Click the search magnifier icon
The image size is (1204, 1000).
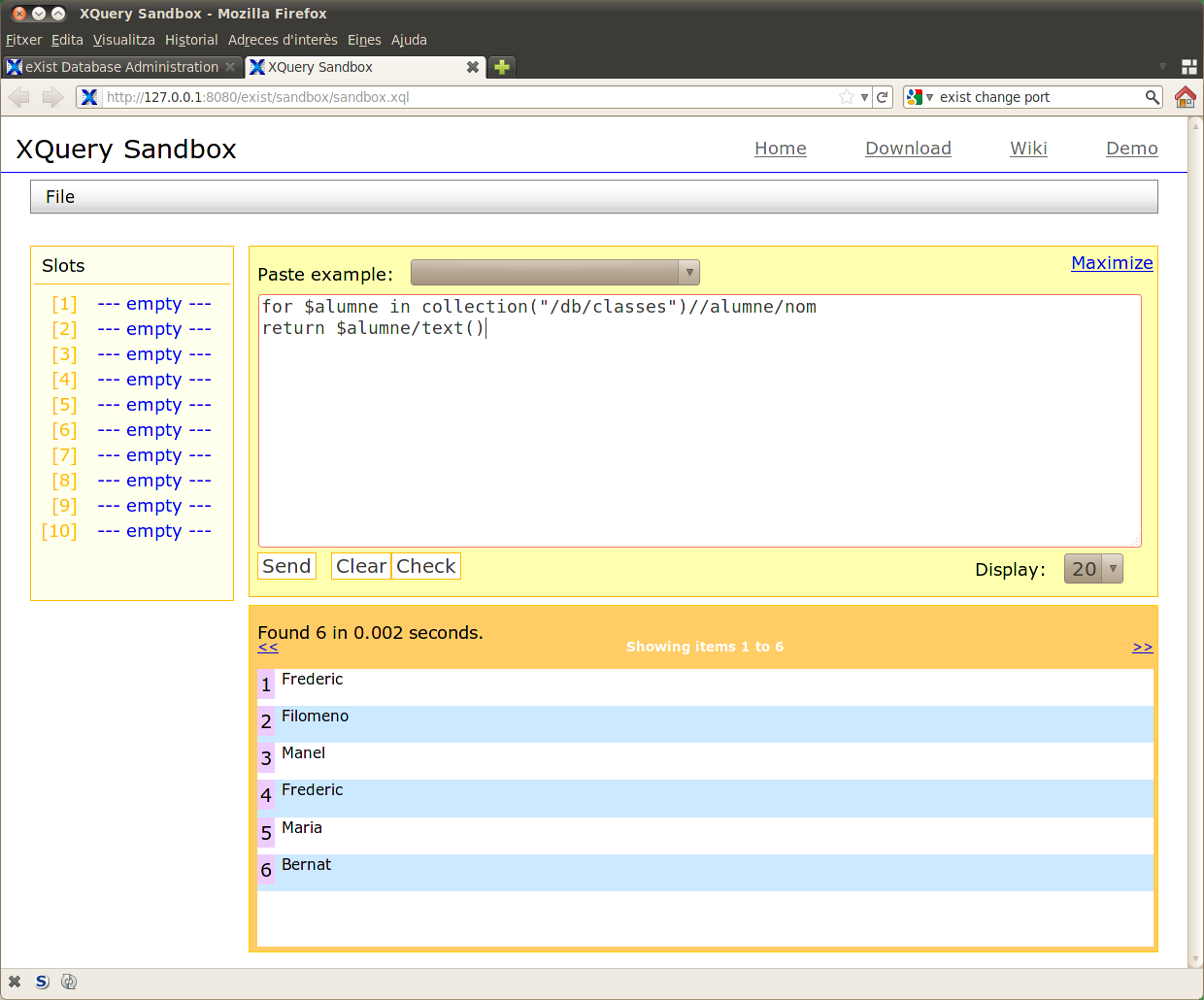point(1152,97)
